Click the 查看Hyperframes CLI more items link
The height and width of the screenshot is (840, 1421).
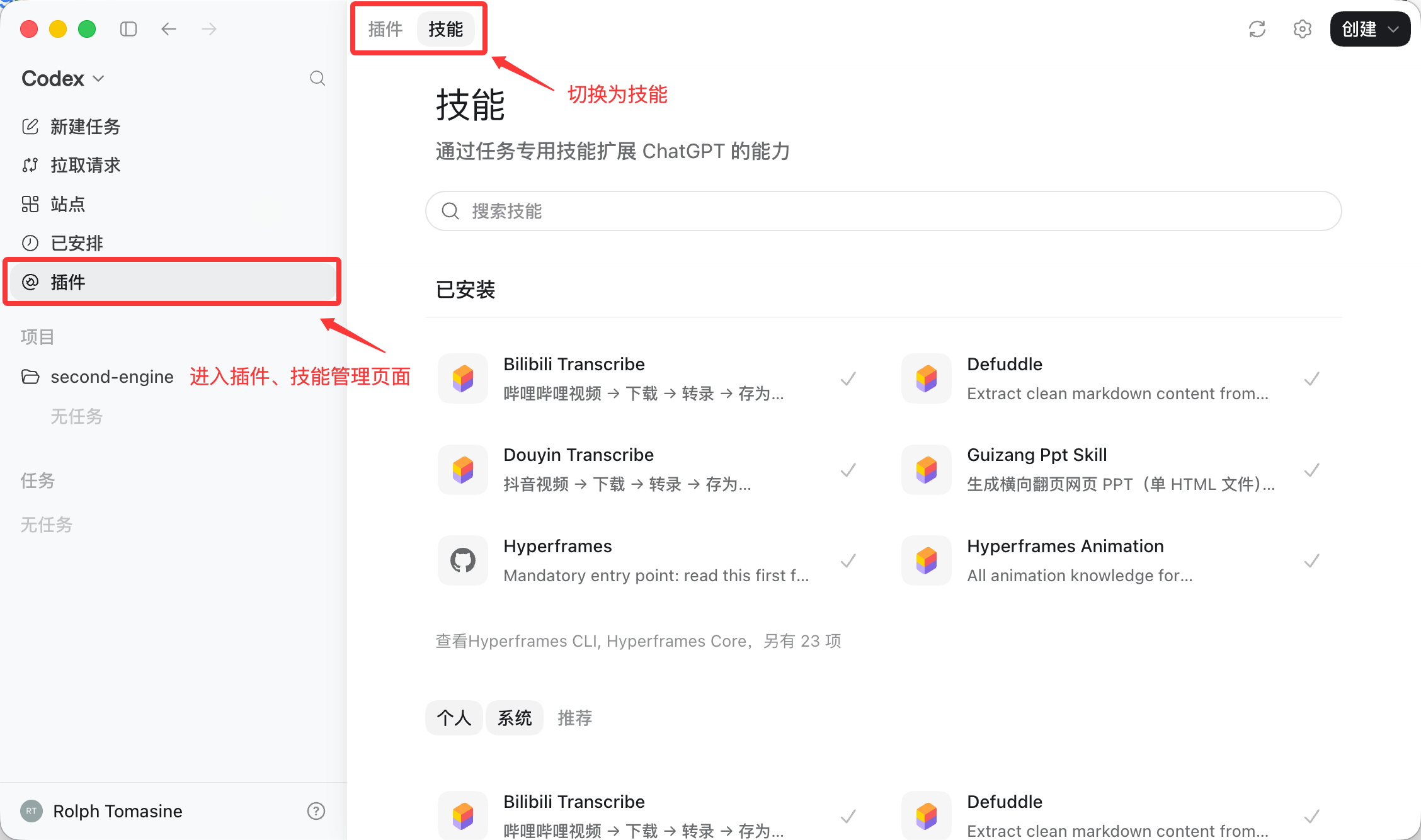point(639,641)
